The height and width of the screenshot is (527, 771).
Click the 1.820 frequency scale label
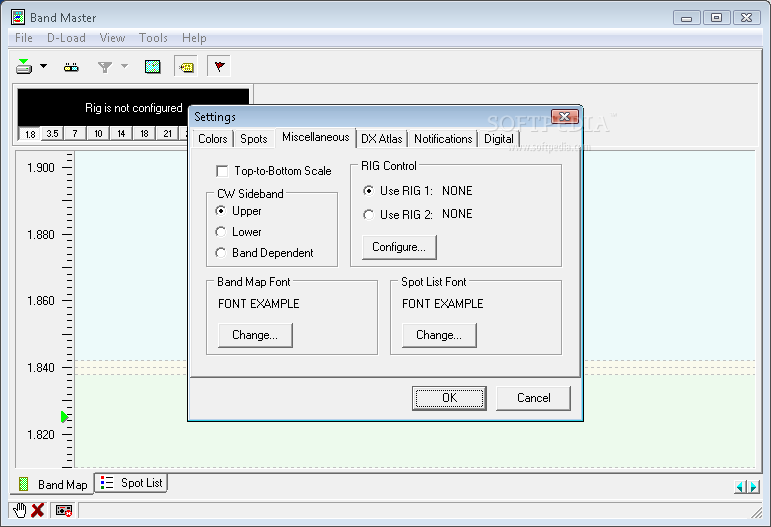pyautogui.click(x=41, y=435)
